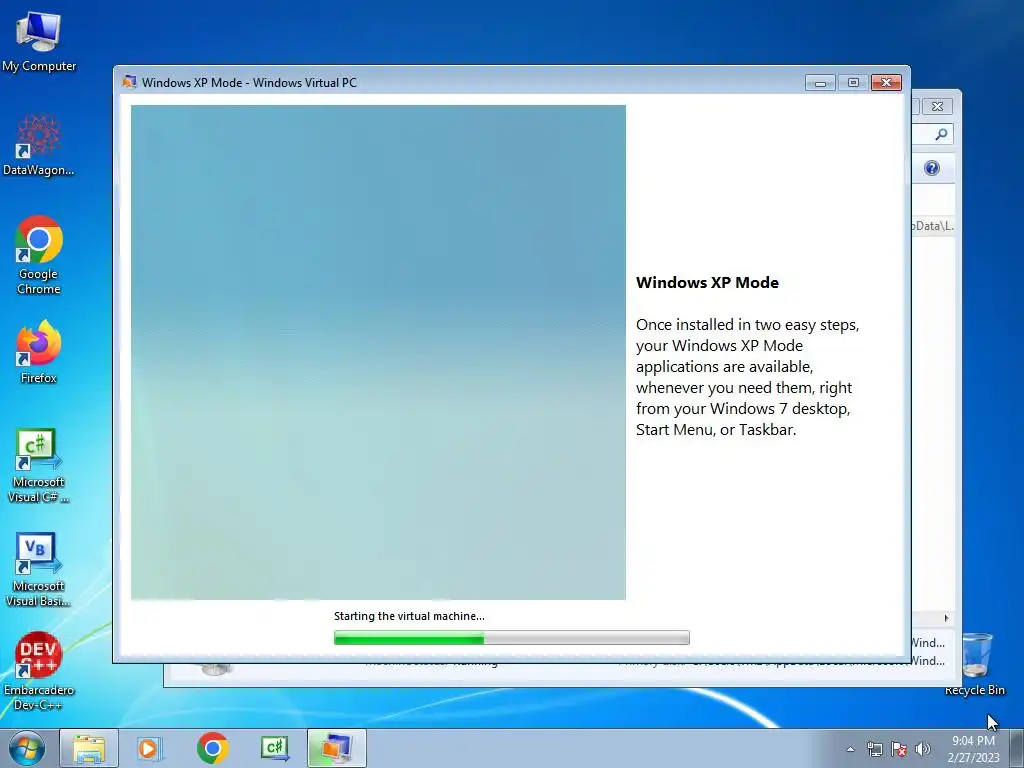Click the scroll right arrow in the background window

(946, 618)
